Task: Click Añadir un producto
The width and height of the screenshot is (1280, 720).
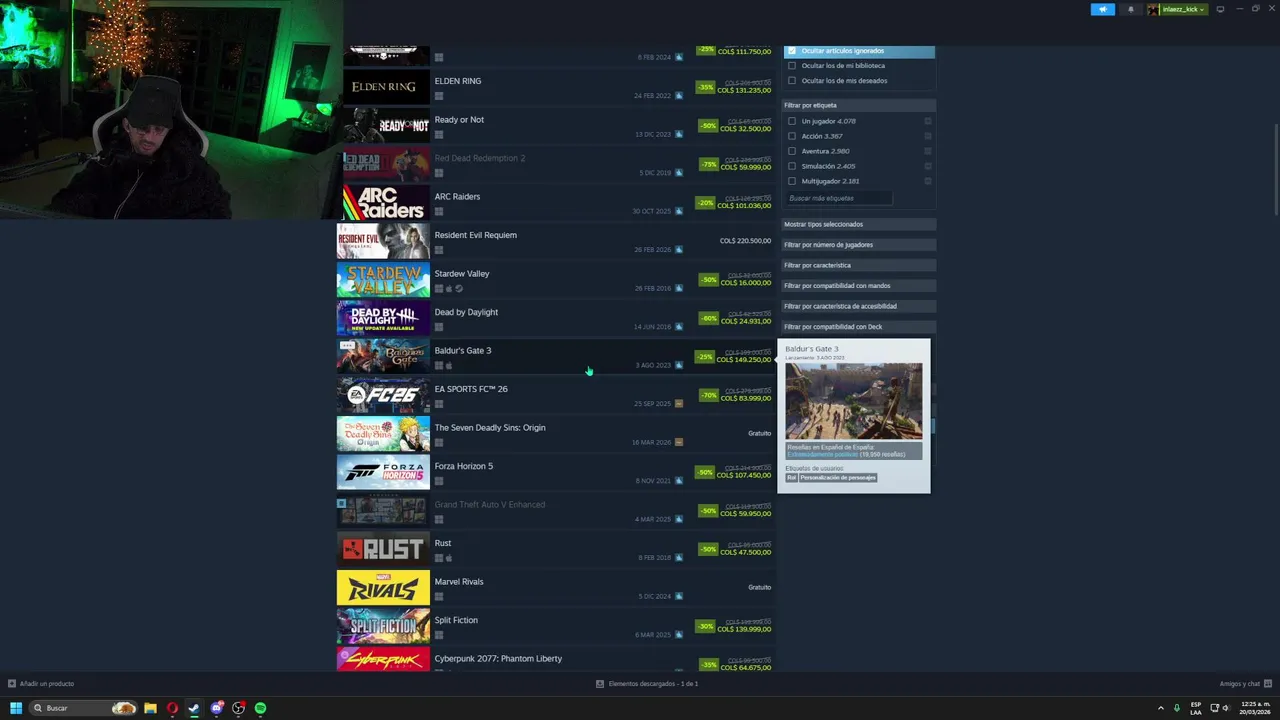Action: pos(47,684)
